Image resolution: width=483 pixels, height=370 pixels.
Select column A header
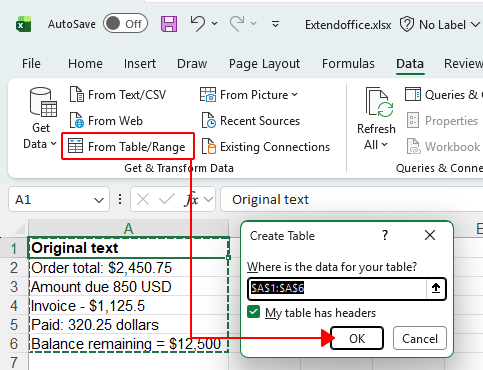click(129, 228)
